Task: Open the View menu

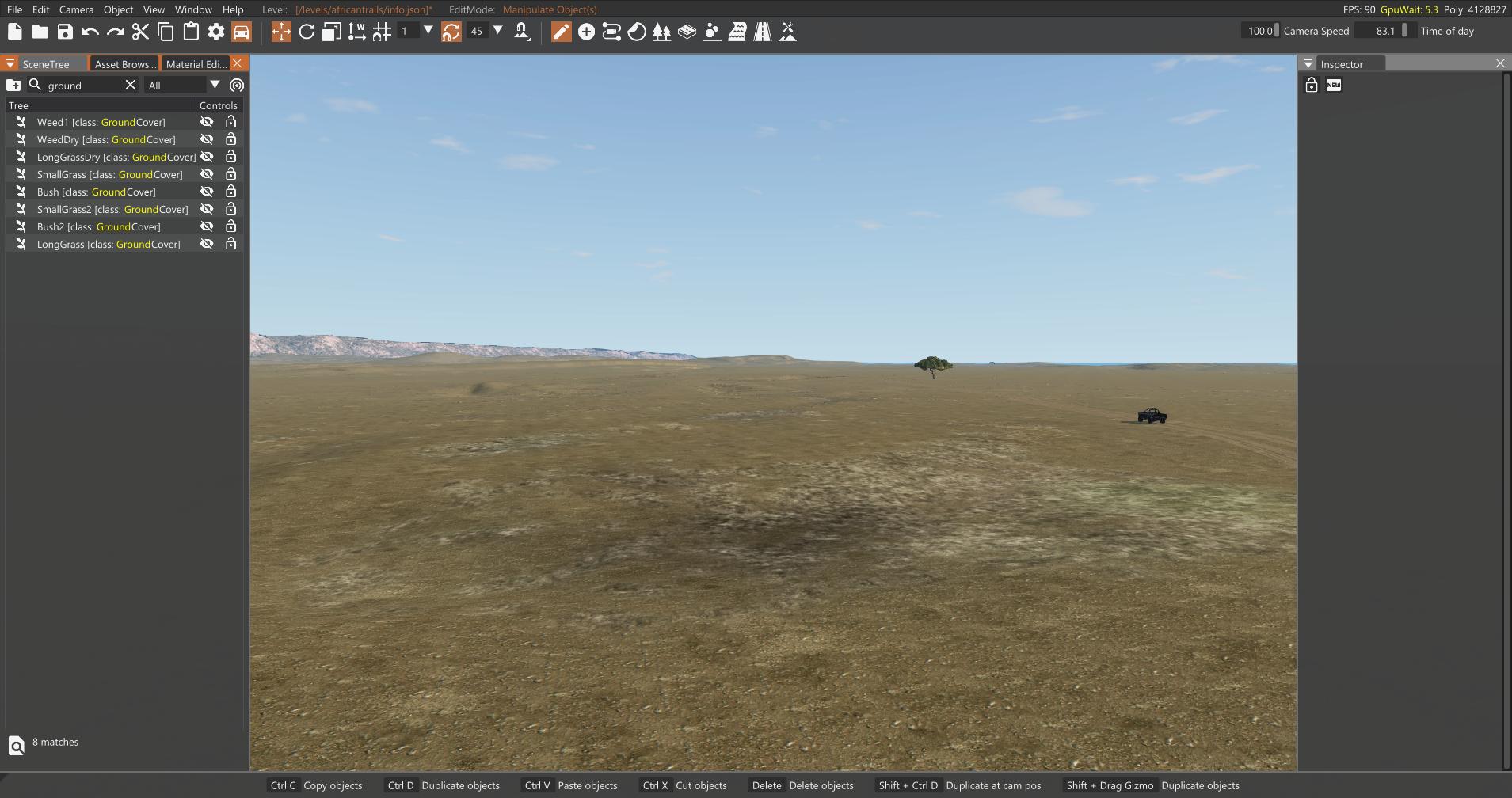Action: [154, 9]
